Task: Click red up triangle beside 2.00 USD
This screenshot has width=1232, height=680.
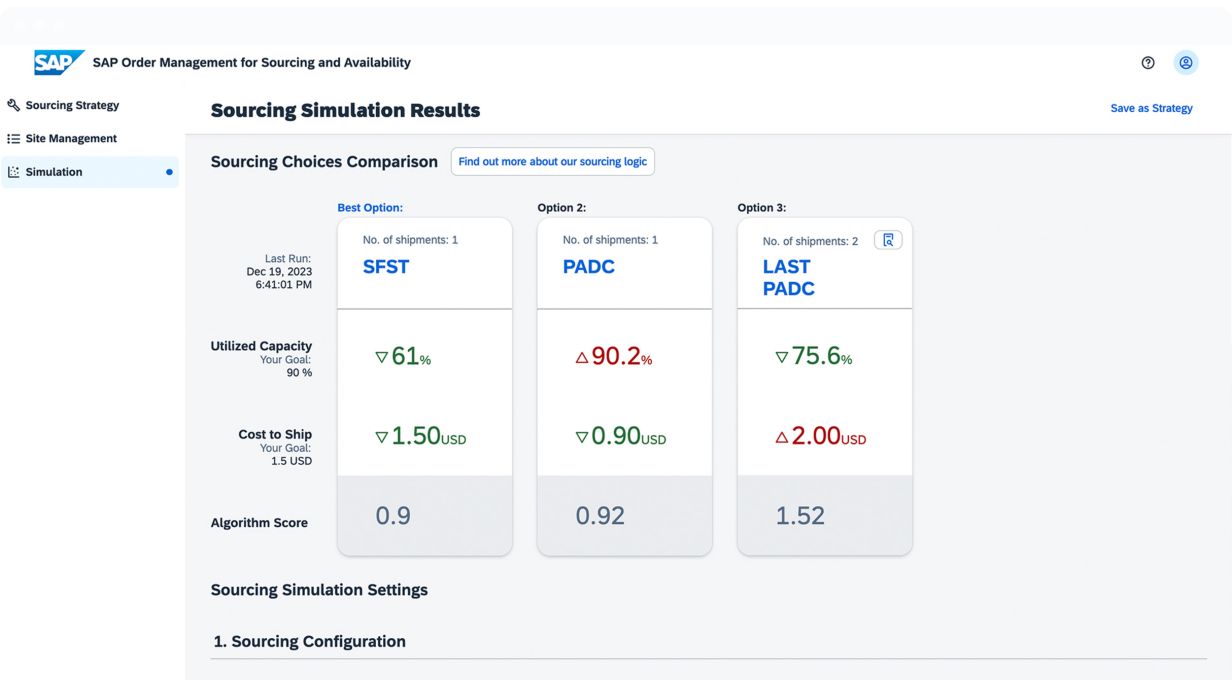Action: click(x=782, y=438)
